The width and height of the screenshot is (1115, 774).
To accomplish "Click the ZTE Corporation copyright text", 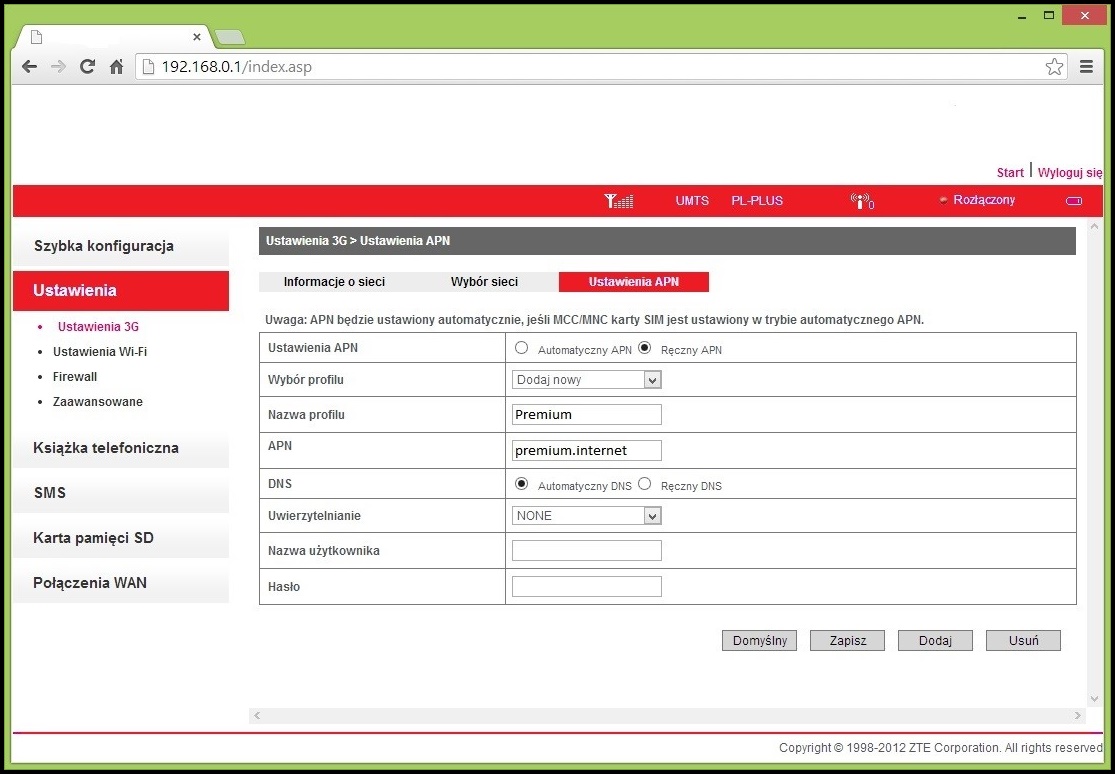I will [941, 748].
